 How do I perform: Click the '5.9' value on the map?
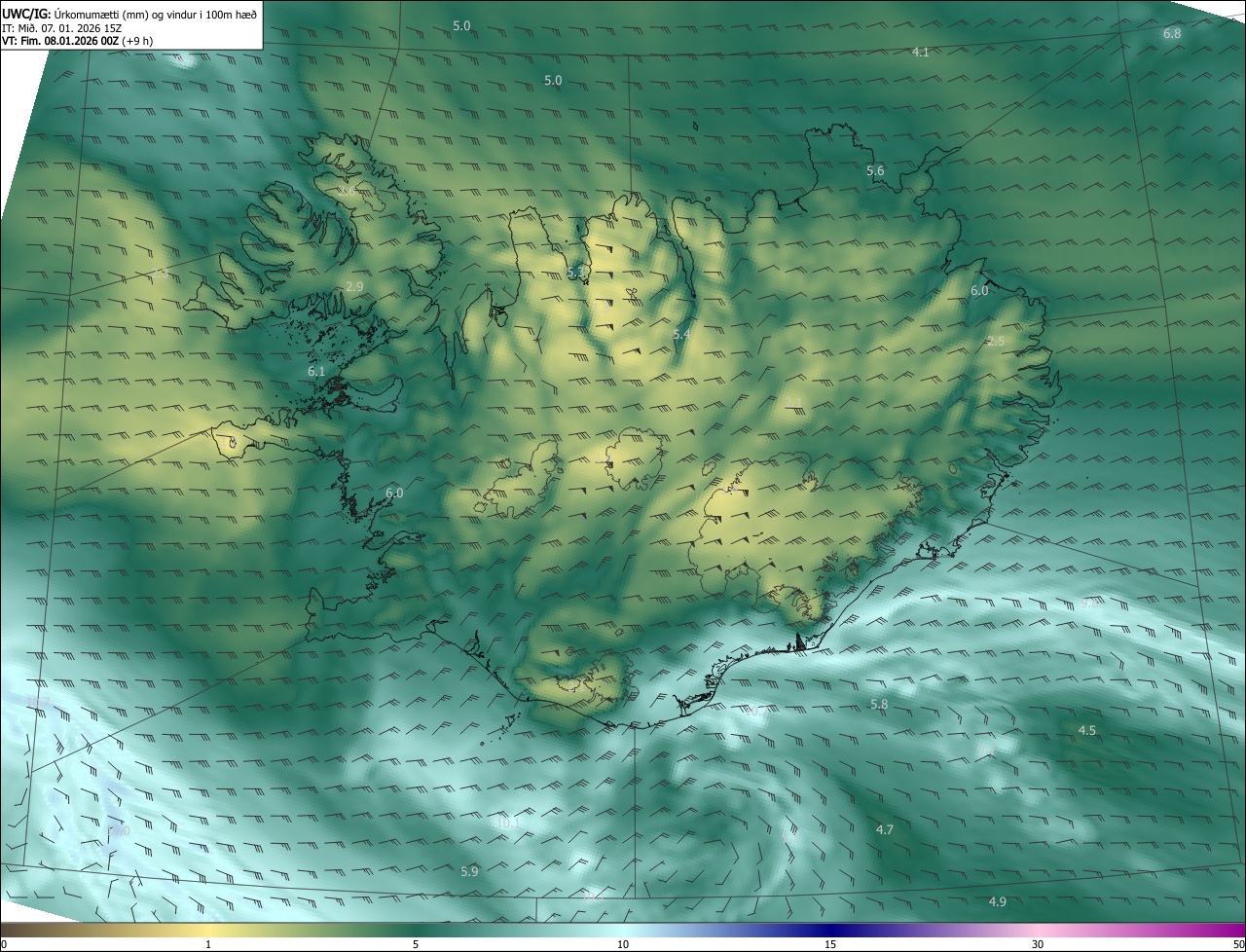pos(469,872)
